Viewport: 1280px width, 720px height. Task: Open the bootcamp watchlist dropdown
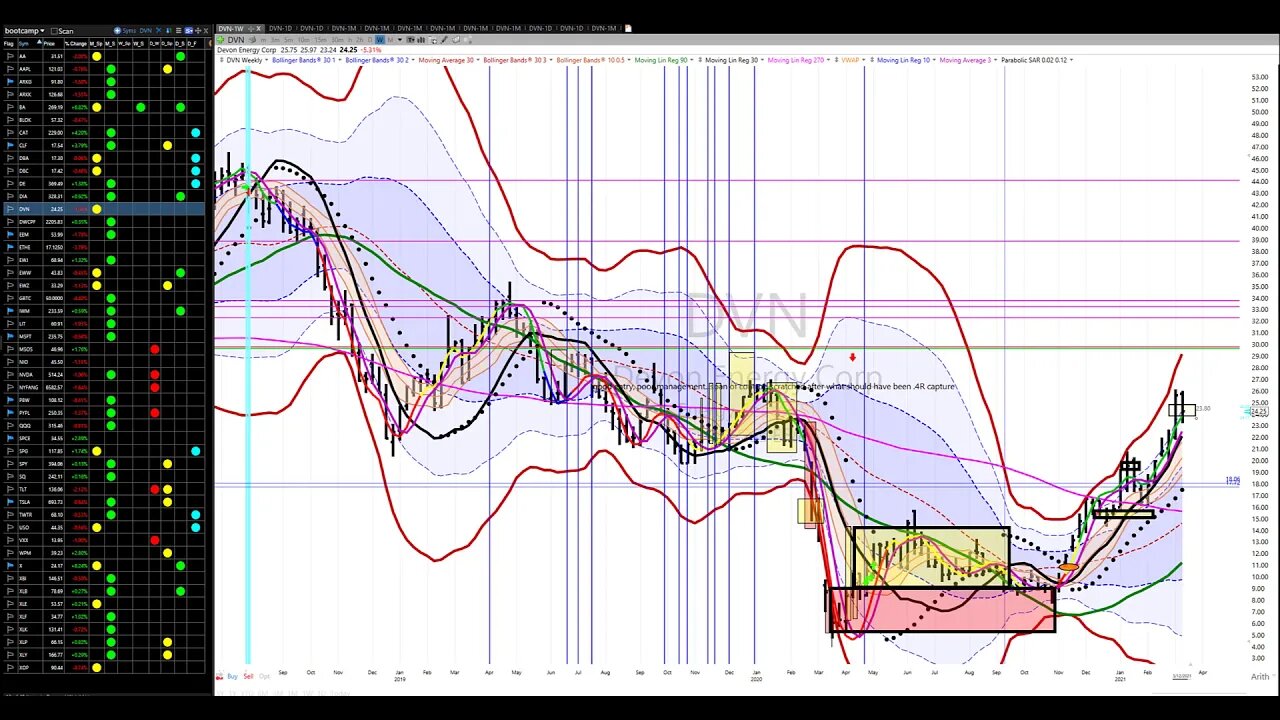27,31
